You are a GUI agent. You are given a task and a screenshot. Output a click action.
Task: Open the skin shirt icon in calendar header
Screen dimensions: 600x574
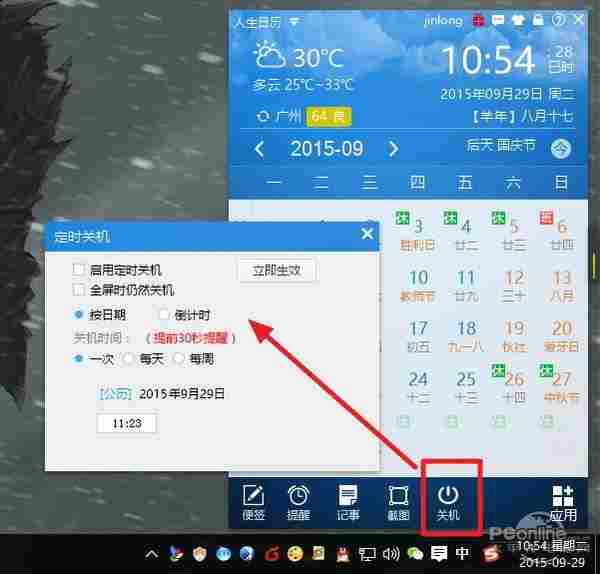click(518, 20)
